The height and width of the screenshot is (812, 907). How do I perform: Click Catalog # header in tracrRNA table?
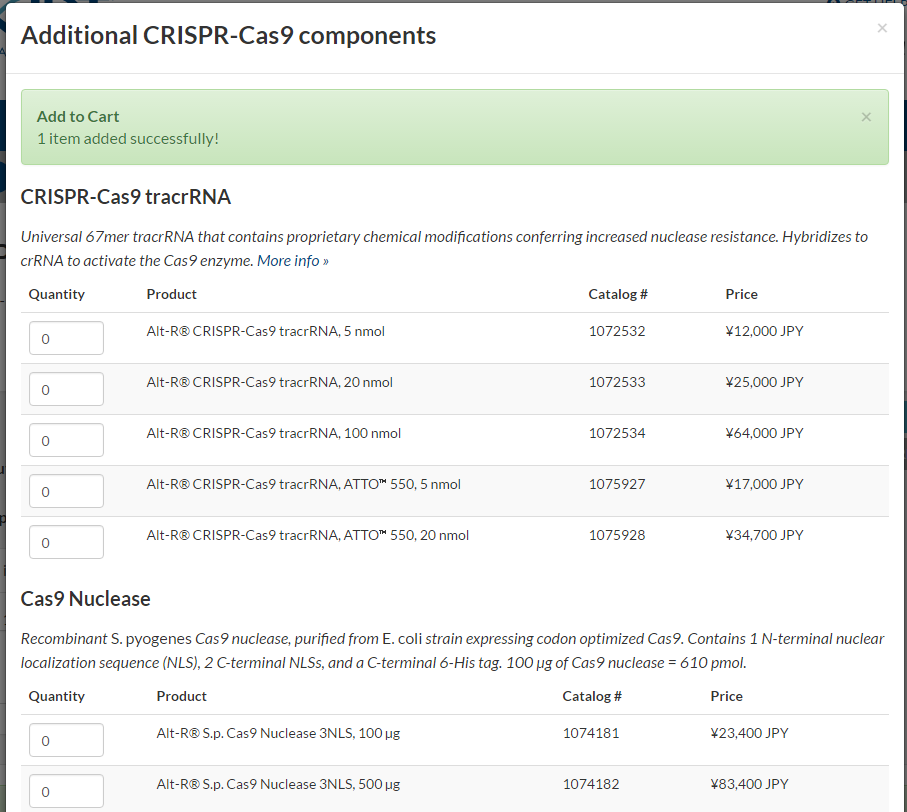(618, 294)
